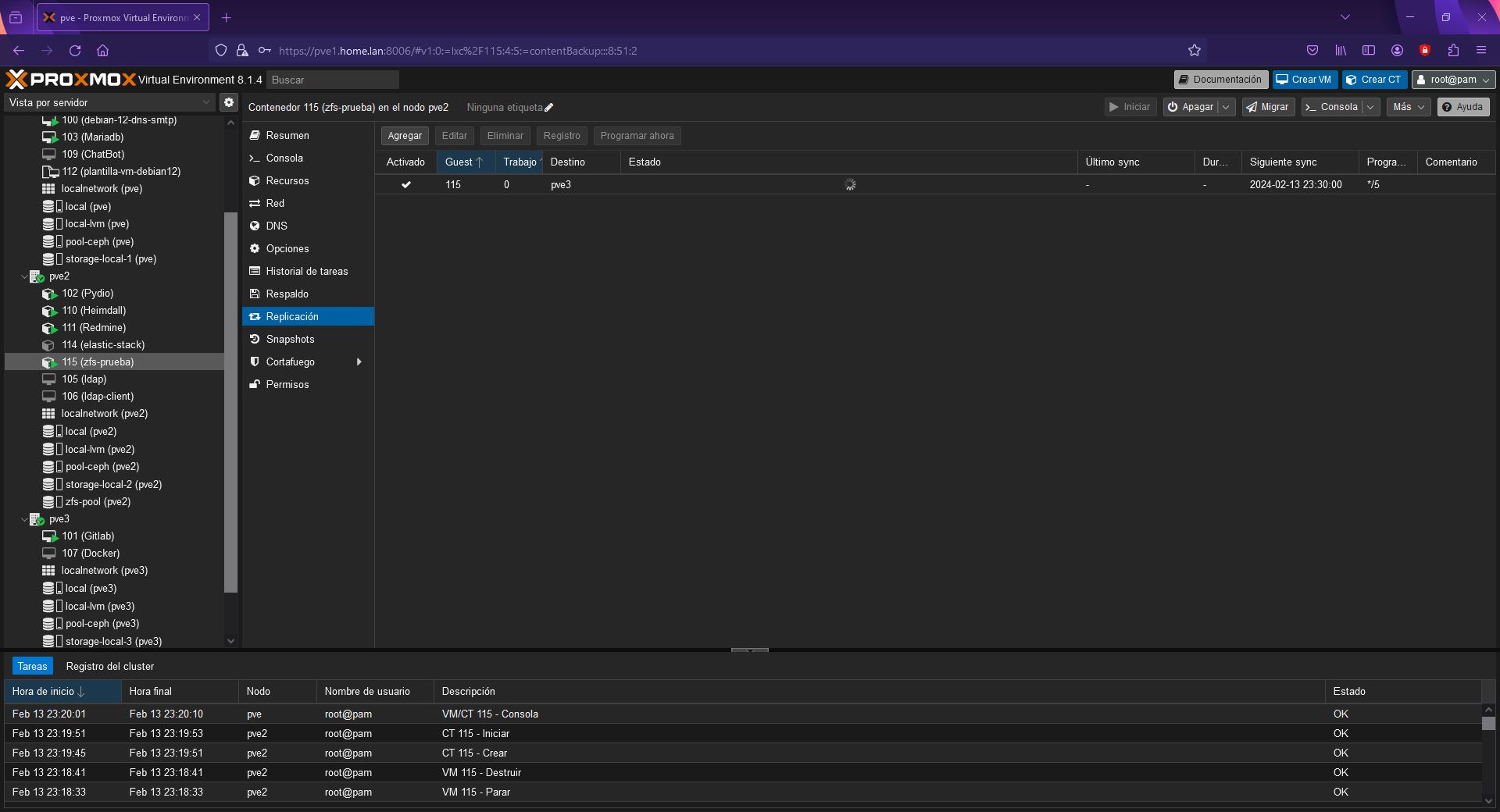Click the Agregar button
Screen dimensions: 1500x812
tap(405, 136)
